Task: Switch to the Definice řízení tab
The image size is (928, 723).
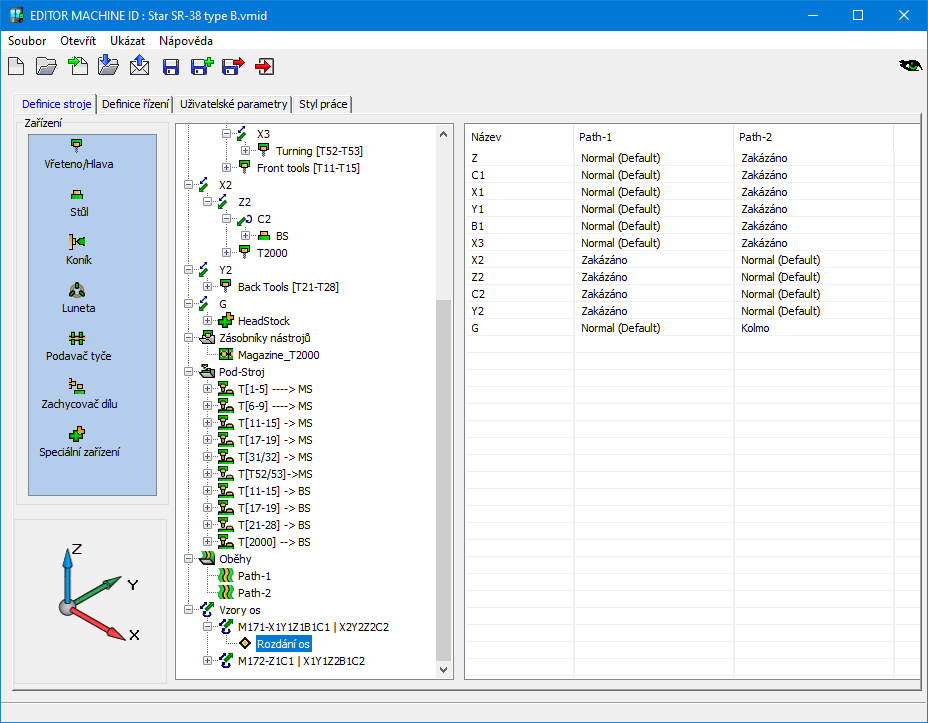Action: pos(135,104)
